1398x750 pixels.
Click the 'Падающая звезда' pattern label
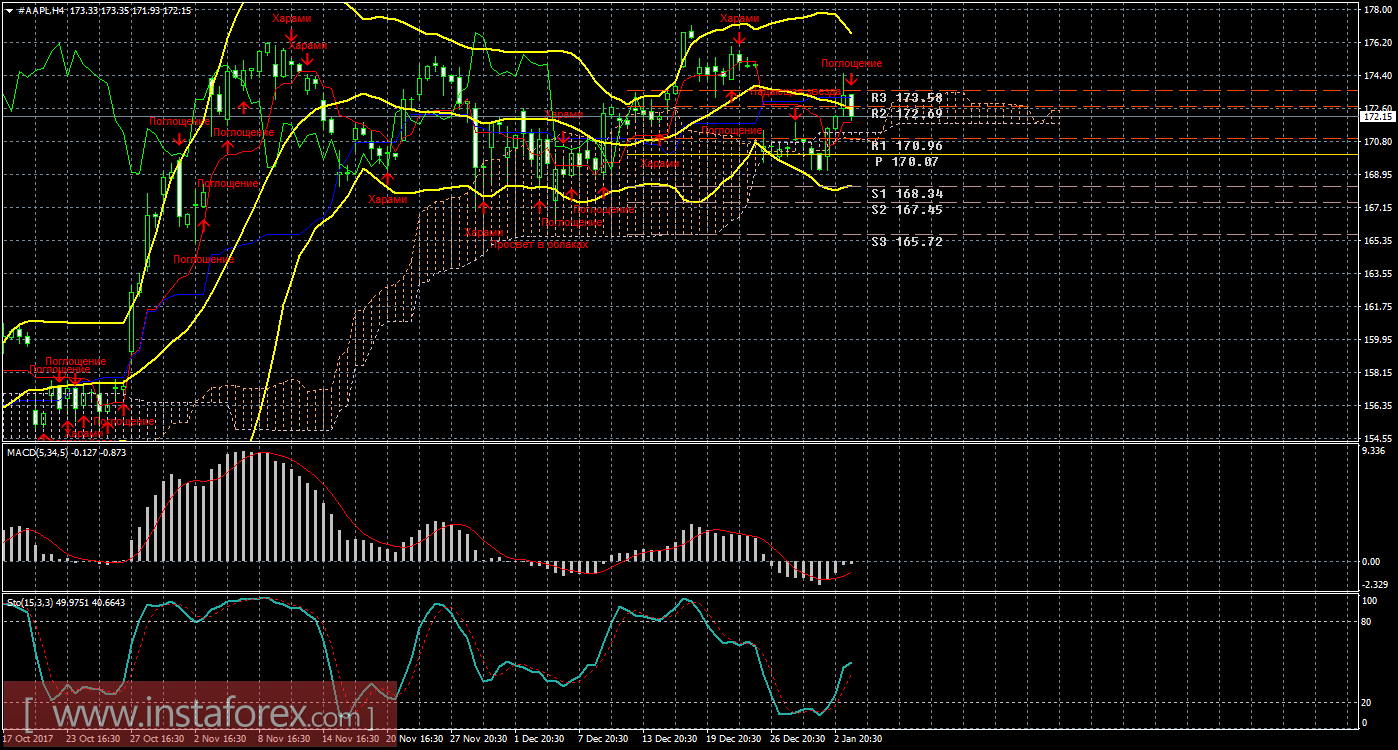pyautogui.click(x=797, y=92)
